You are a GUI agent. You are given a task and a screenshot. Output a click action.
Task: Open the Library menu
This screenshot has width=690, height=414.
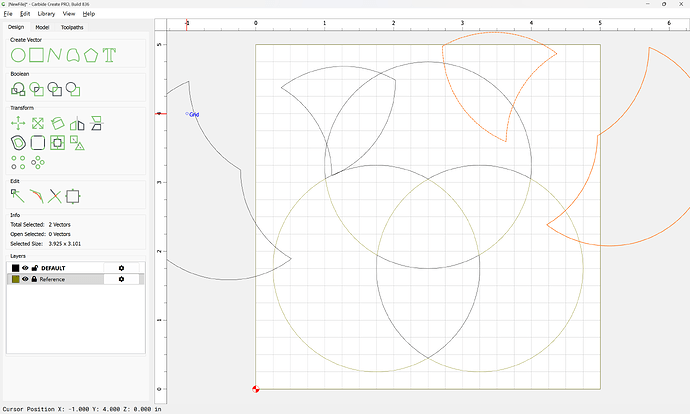(46, 14)
